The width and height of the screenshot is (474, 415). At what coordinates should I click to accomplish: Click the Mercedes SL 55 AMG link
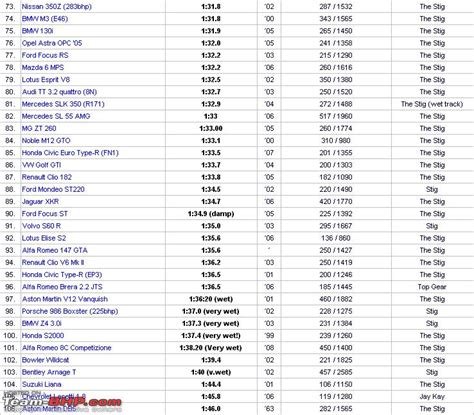point(56,116)
